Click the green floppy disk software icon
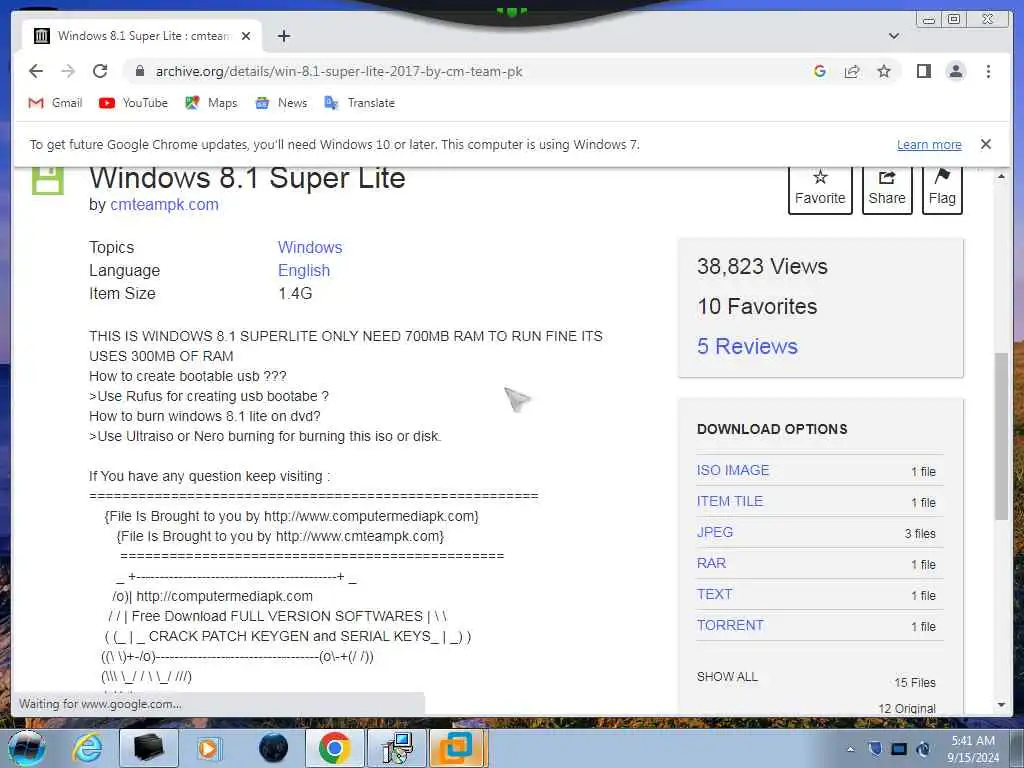Screen dimensions: 1024x768 click(x=48, y=180)
